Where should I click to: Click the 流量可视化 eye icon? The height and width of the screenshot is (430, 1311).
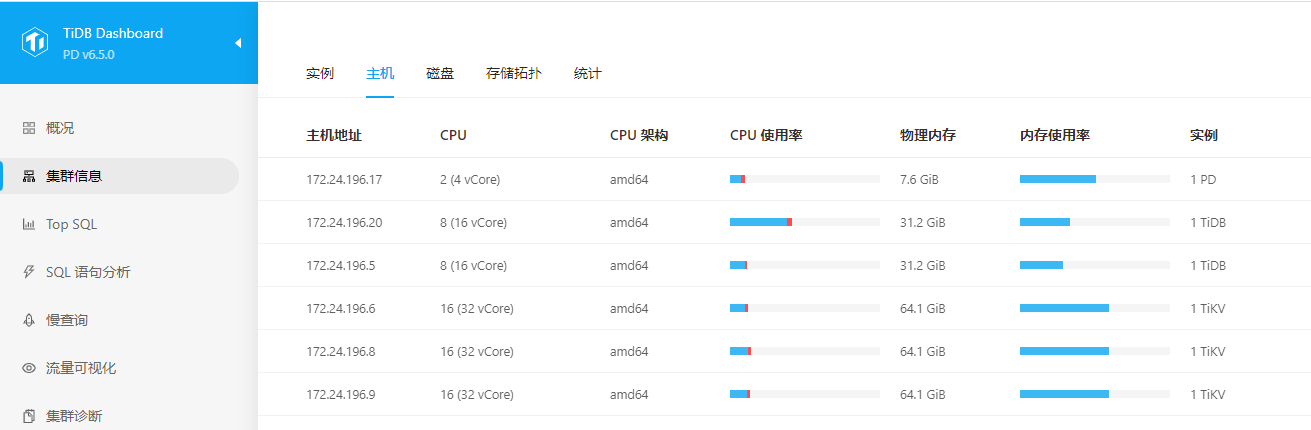[29, 368]
